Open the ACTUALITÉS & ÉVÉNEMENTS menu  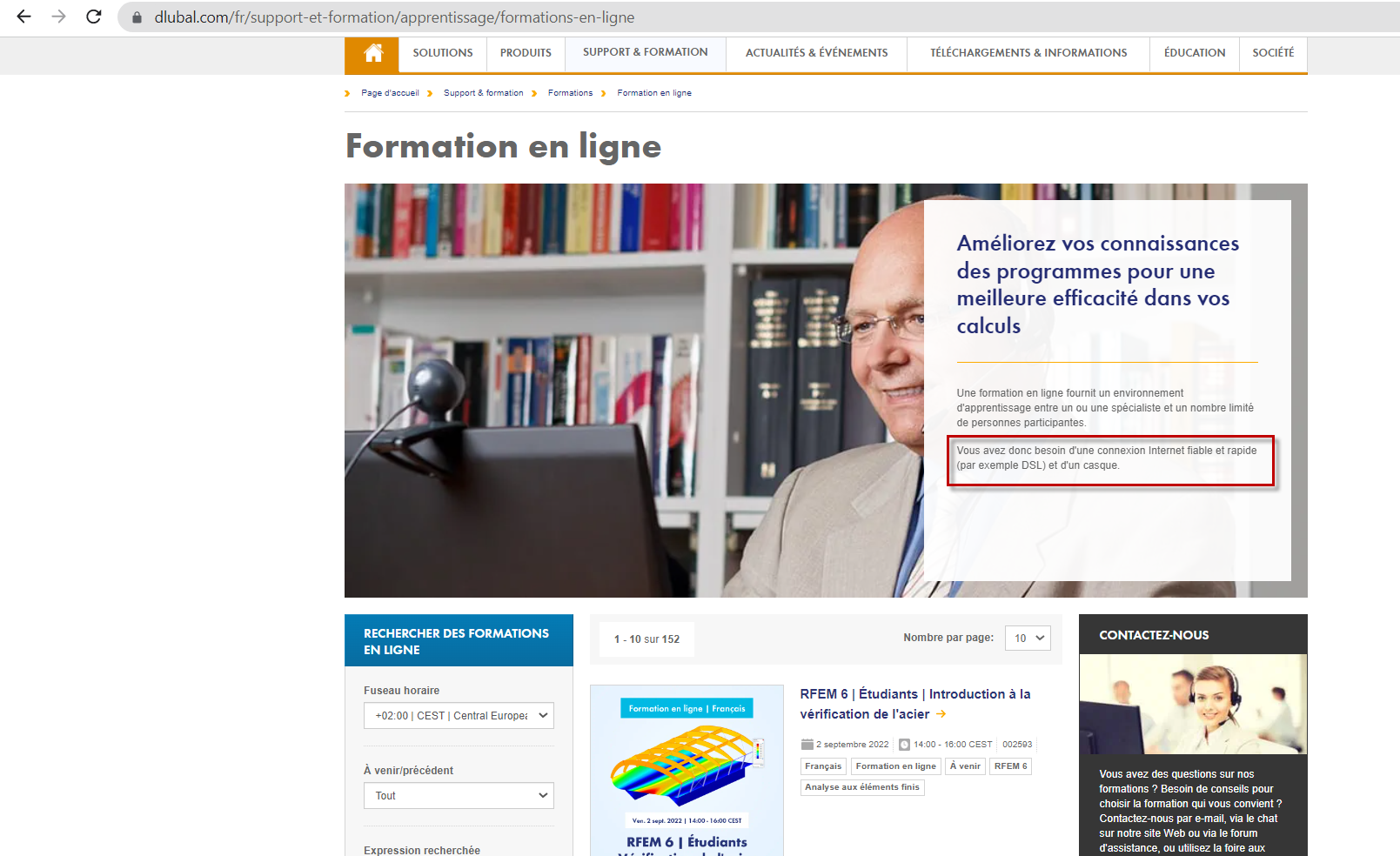816,53
